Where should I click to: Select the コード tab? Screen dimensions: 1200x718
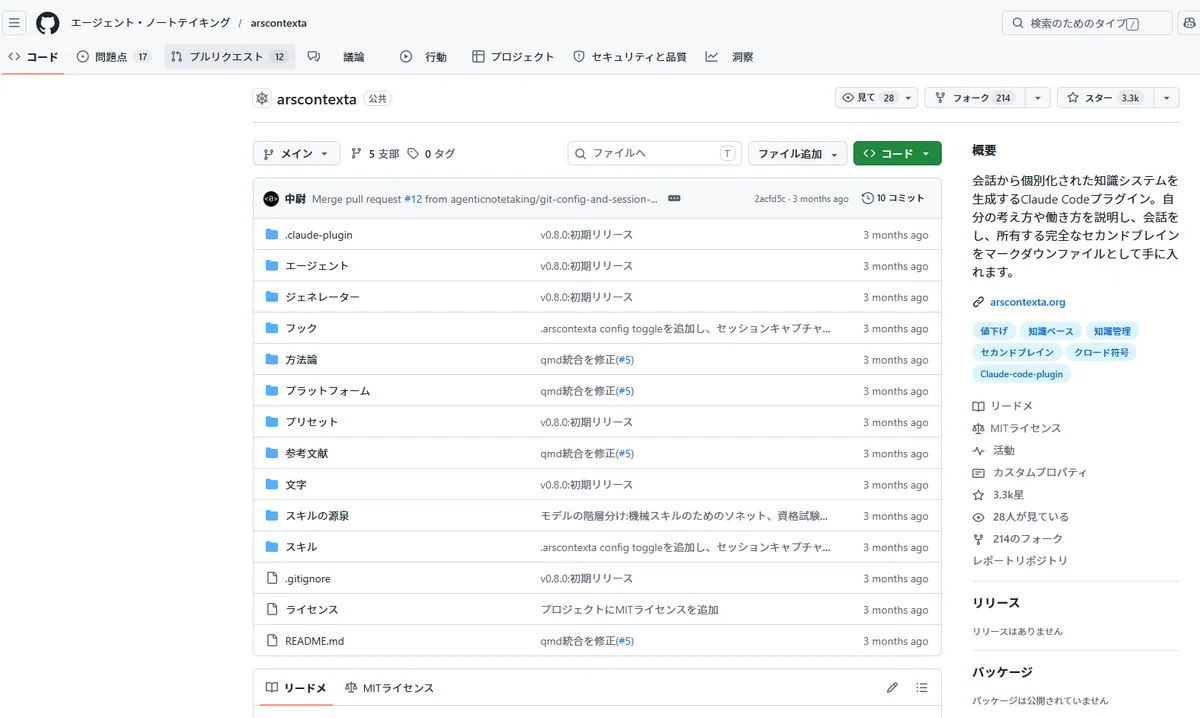[33, 57]
